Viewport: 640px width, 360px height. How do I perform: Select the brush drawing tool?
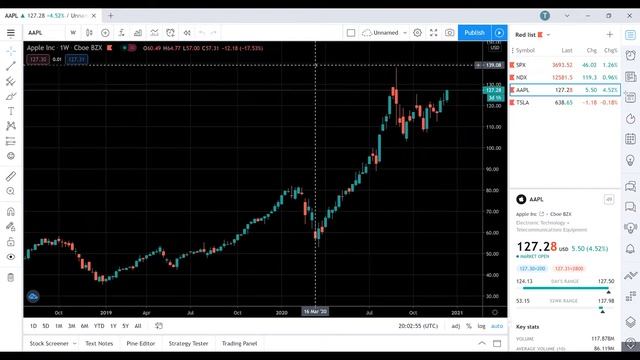(x=11, y=96)
